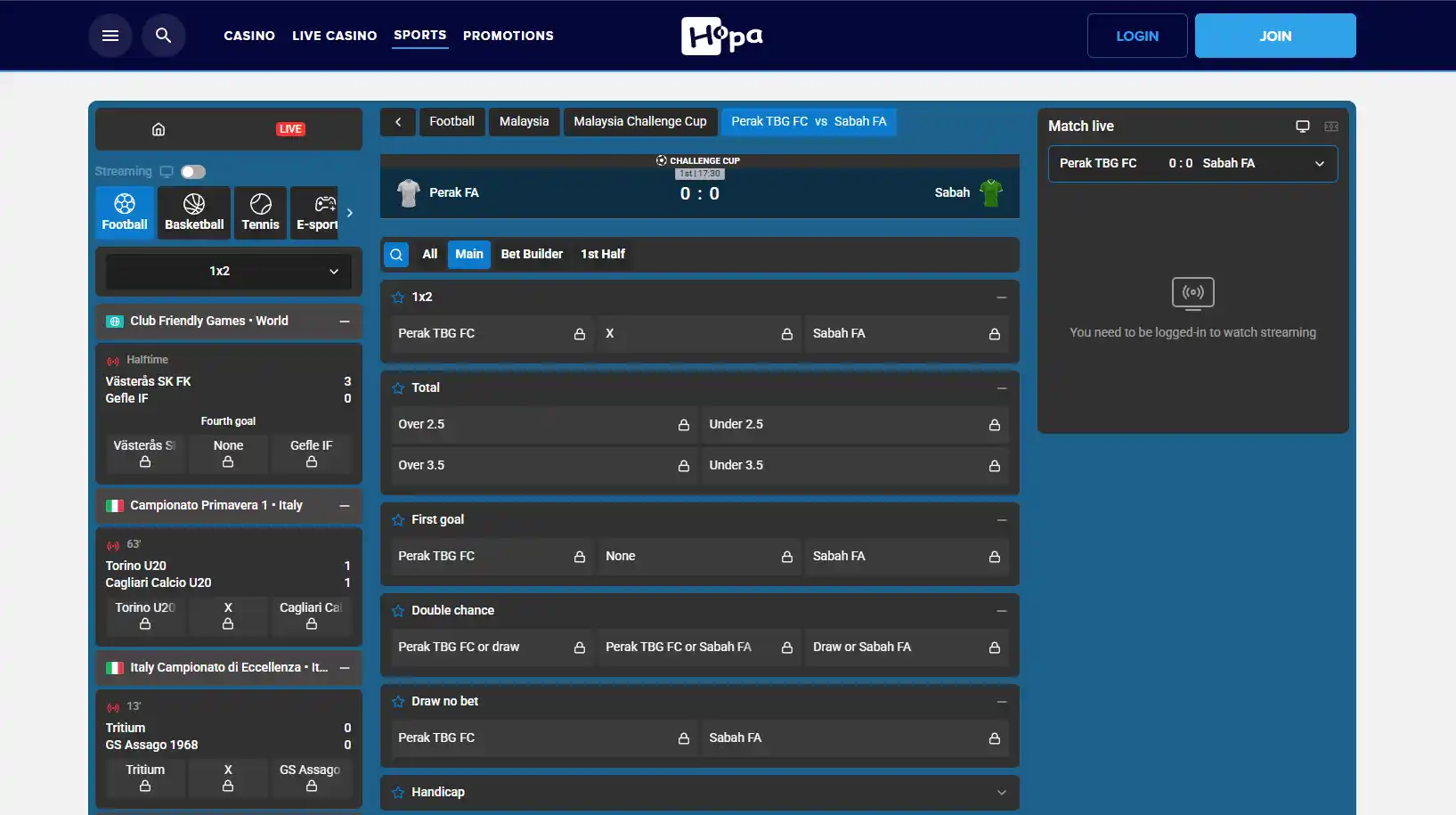Favorite the Handicap market star

click(x=398, y=793)
